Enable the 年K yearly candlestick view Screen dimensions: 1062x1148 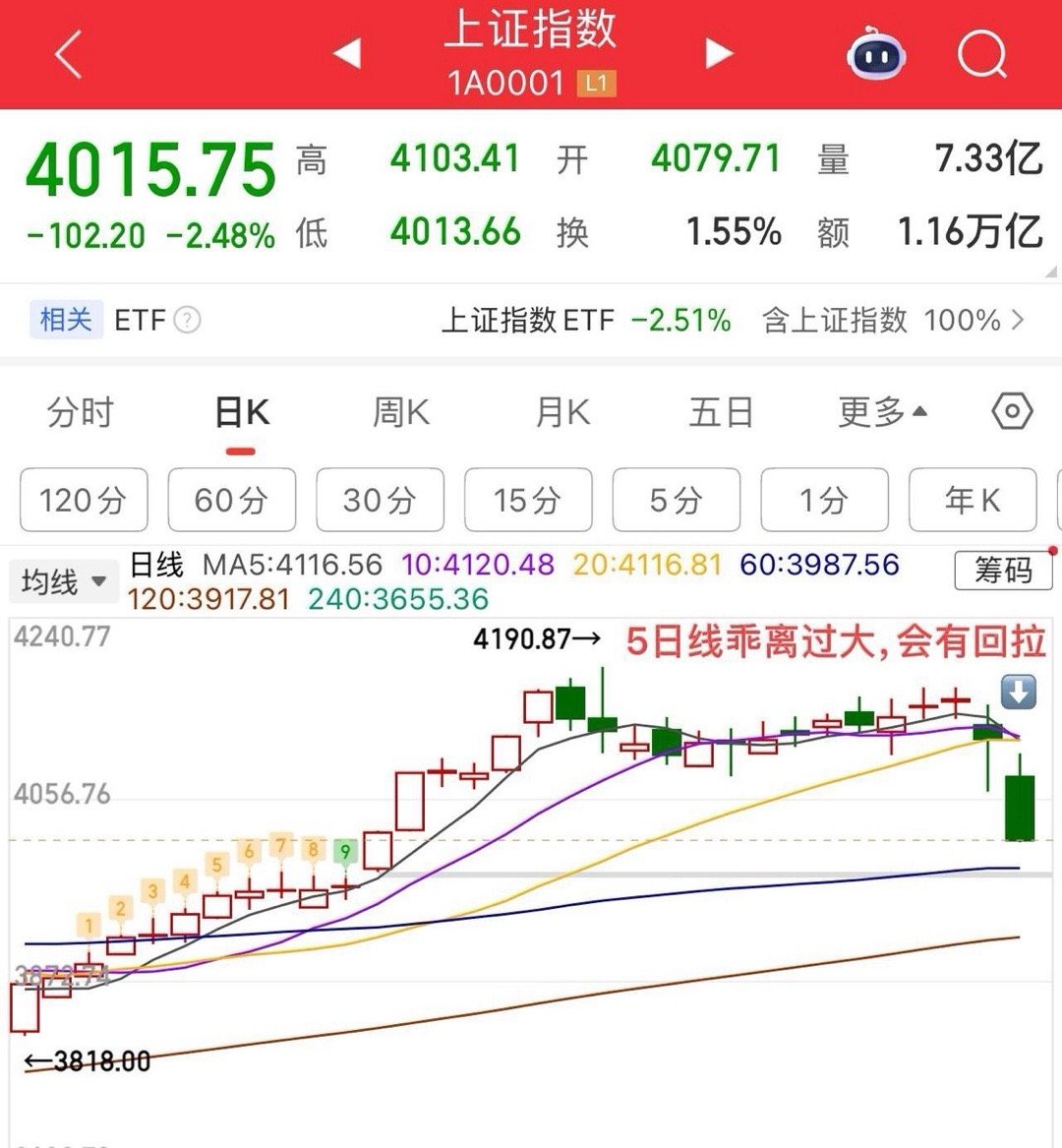click(x=973, y=500)
